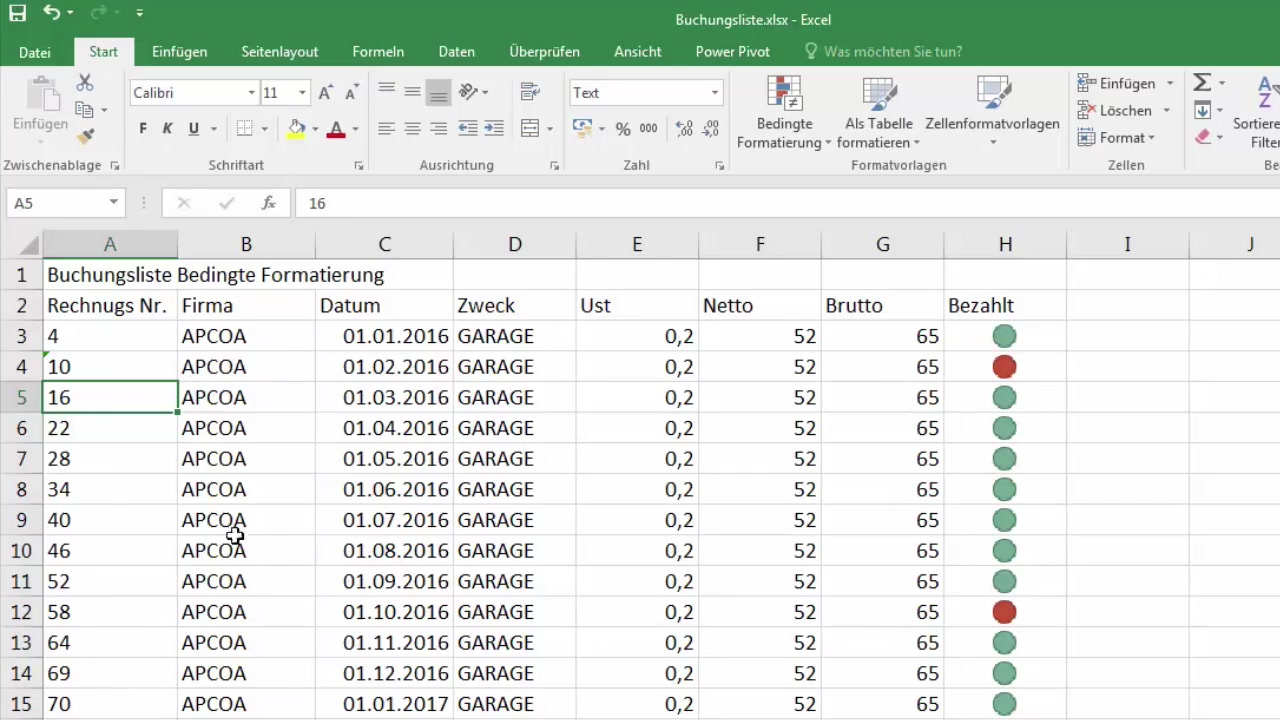Expand the fill color palette arrow

pos(315,128)
